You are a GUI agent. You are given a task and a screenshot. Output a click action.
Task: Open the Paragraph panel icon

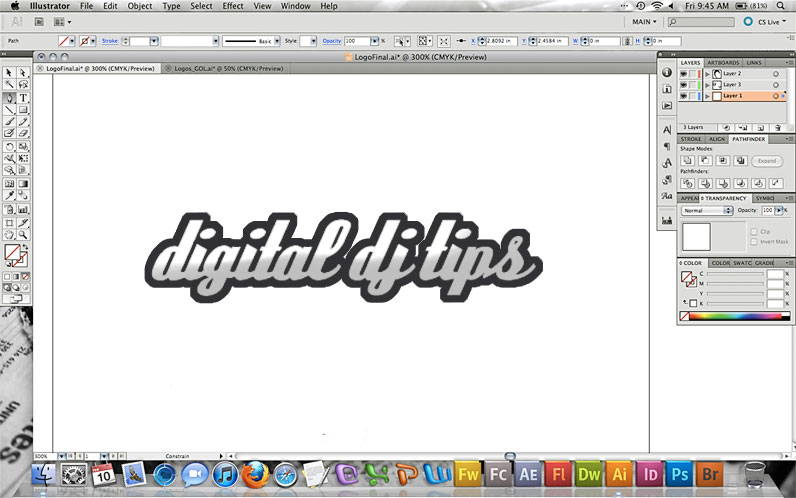[x=667, y=147]
